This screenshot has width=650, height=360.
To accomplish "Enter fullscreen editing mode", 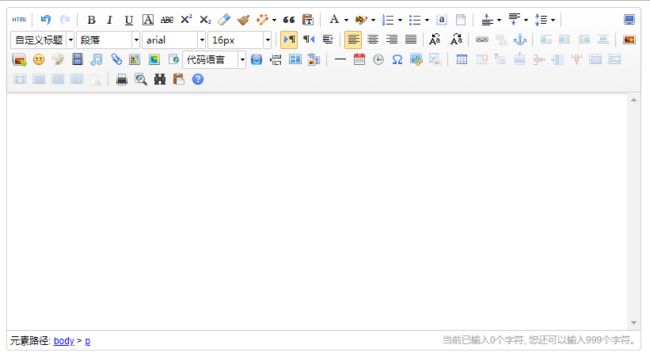I will [x=629, y=19].
